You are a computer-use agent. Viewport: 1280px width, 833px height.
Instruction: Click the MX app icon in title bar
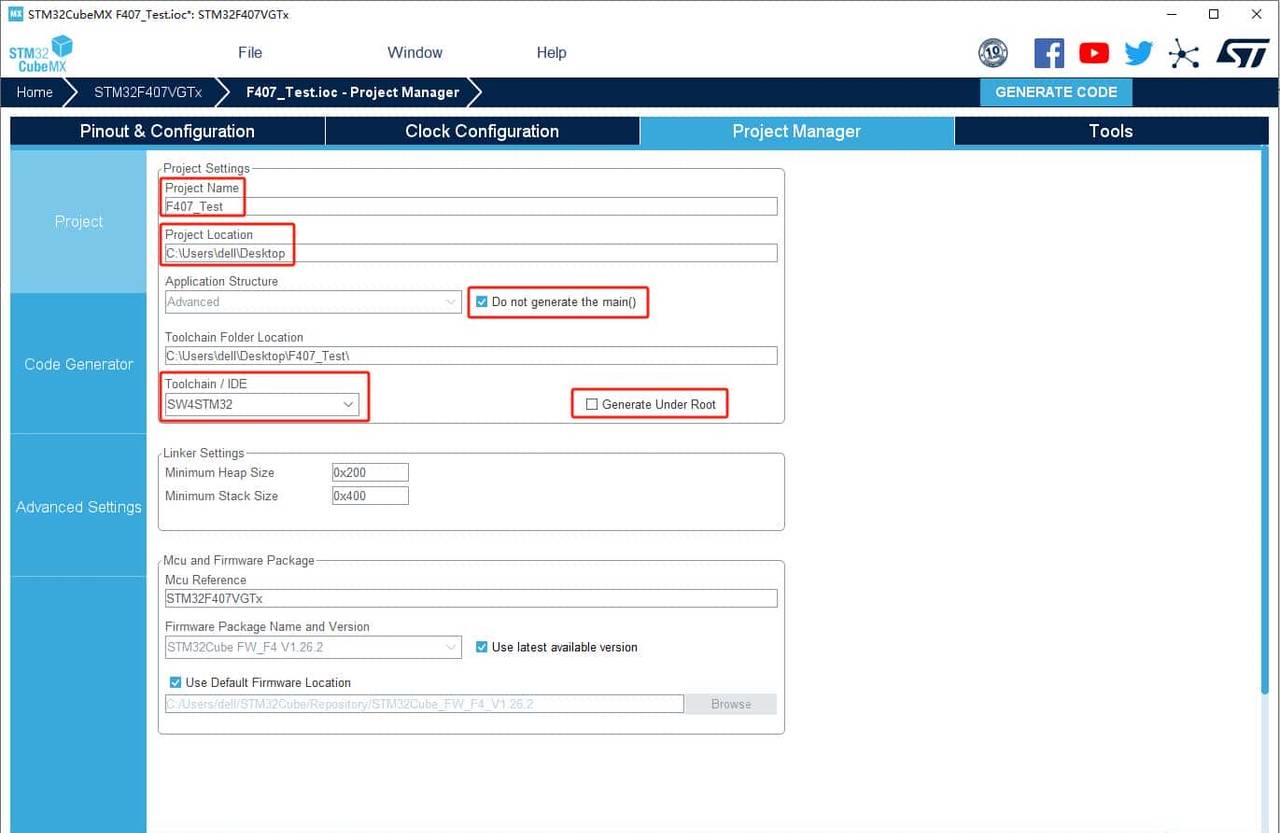(15, 14)
